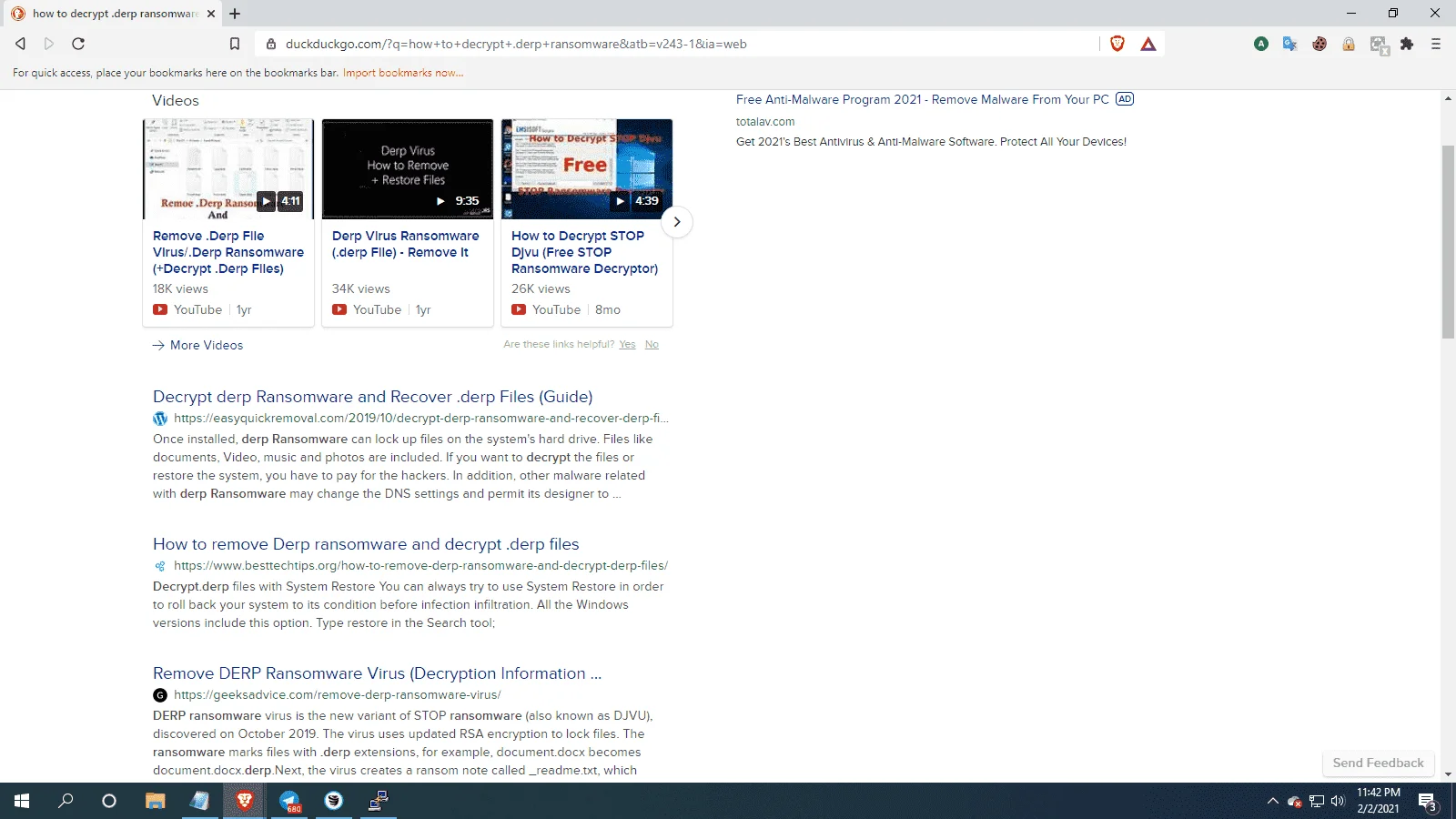View site info lock icon
The width and height of the screenshot is (1456, 819).
270,44
